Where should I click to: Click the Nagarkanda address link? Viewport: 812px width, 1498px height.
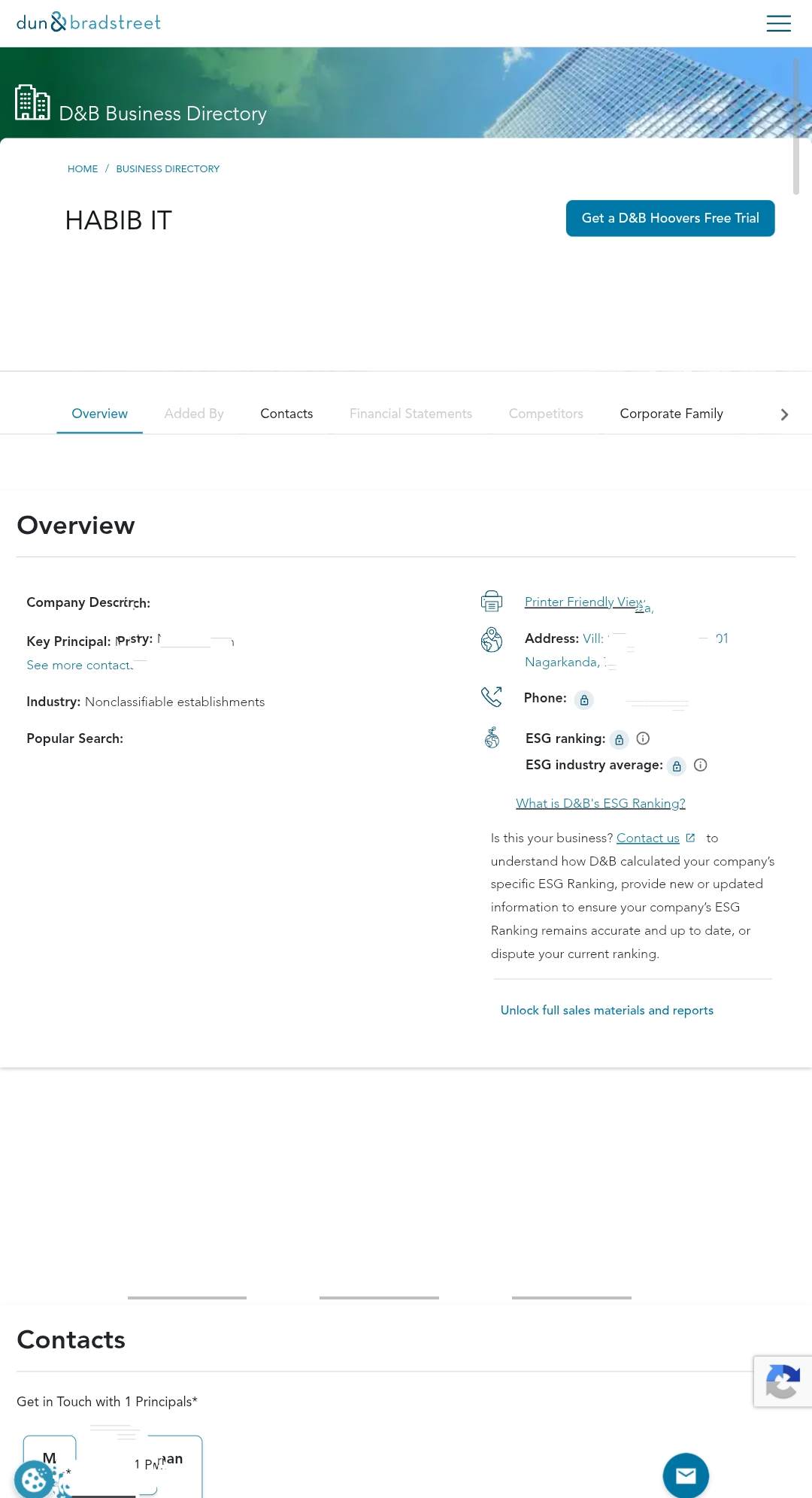point(565,662)
